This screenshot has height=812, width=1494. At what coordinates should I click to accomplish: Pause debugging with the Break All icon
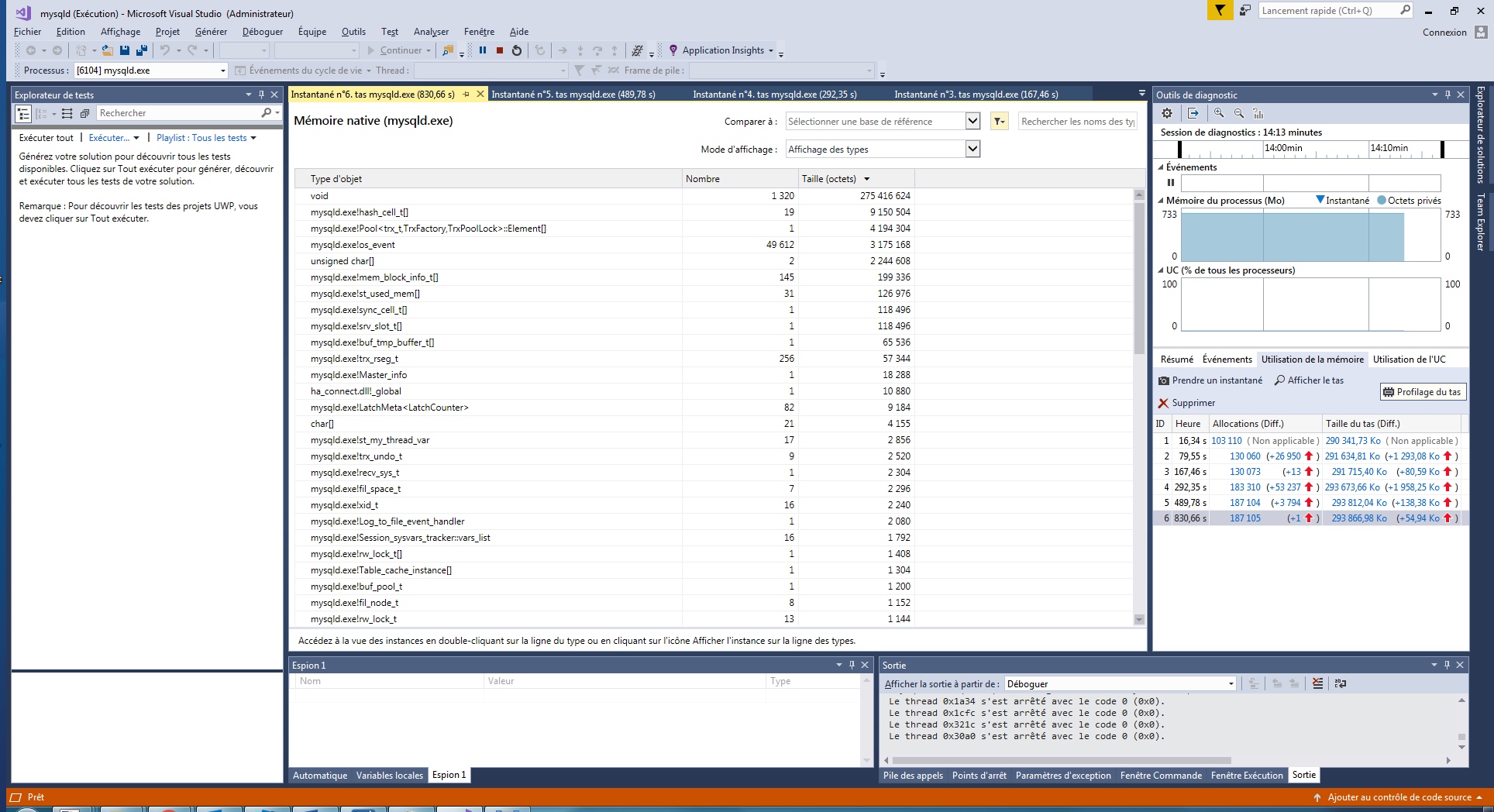click(x=483, y=50)
